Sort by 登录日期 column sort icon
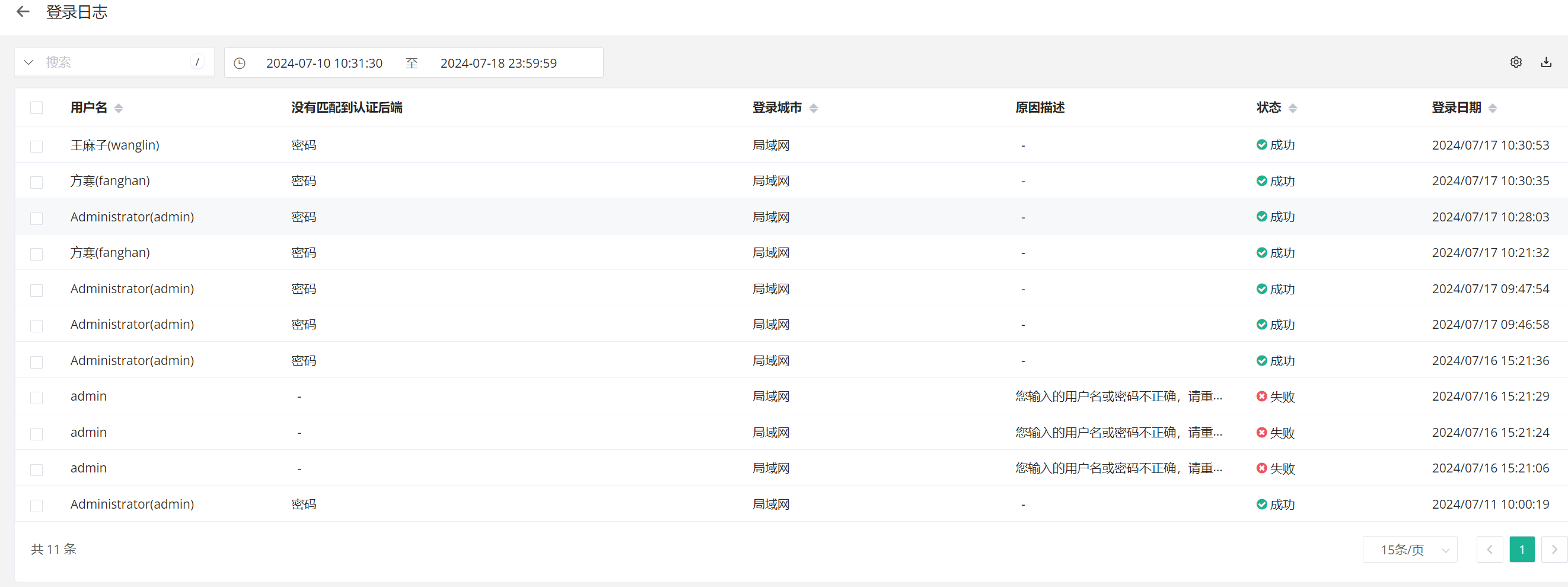This screenshot has height=587, width=1568. 1493,109
